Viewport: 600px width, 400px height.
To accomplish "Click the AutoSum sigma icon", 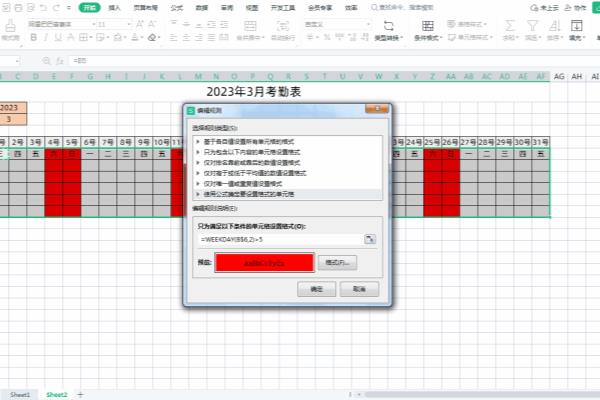I will click(509, 26).
